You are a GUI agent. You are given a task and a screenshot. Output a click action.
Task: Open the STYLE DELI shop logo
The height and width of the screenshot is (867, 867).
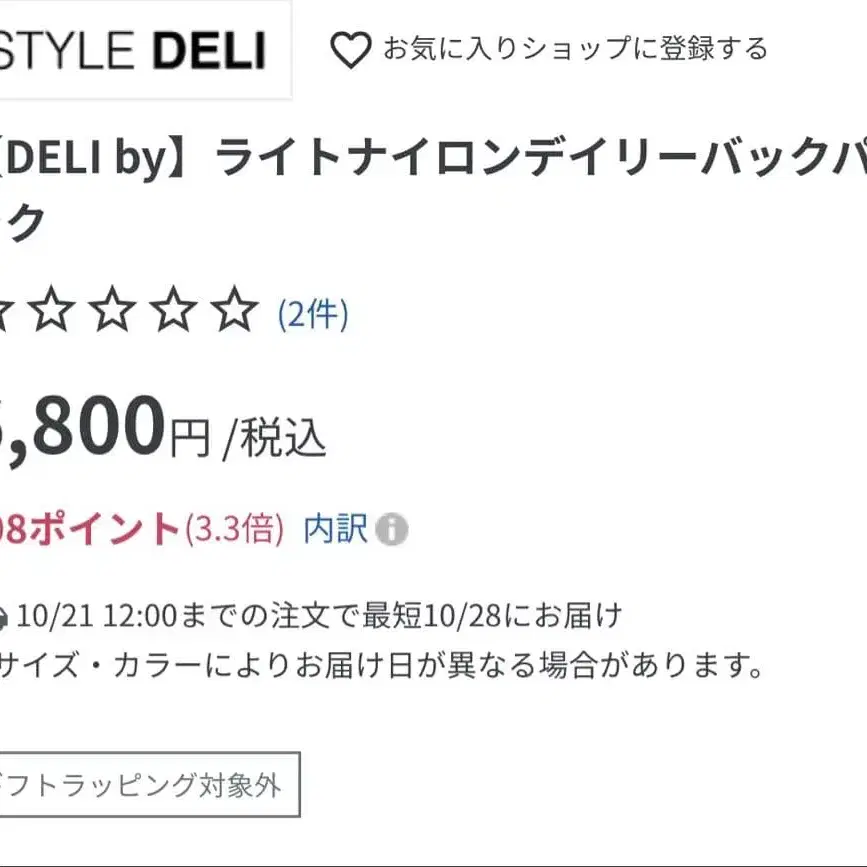click(145, 50)
